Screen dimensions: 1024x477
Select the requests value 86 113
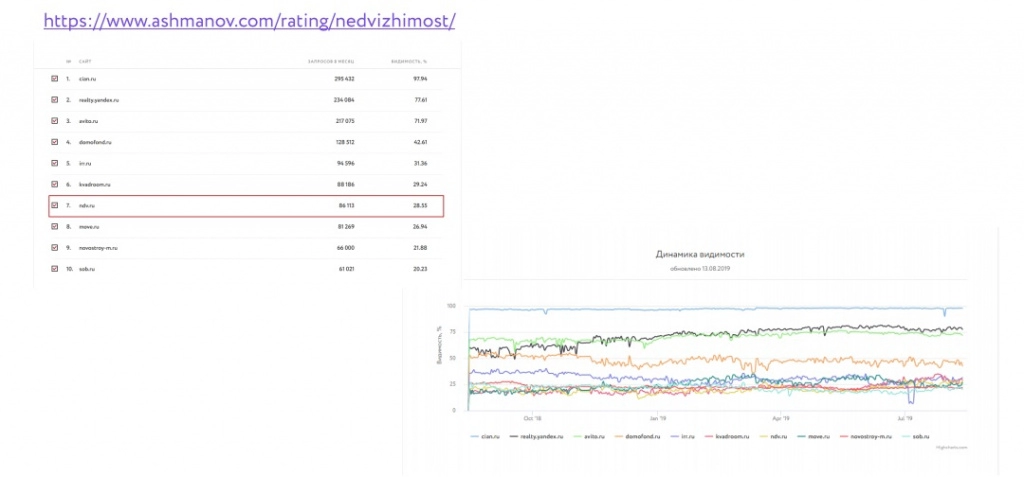(x=345, y=205)
